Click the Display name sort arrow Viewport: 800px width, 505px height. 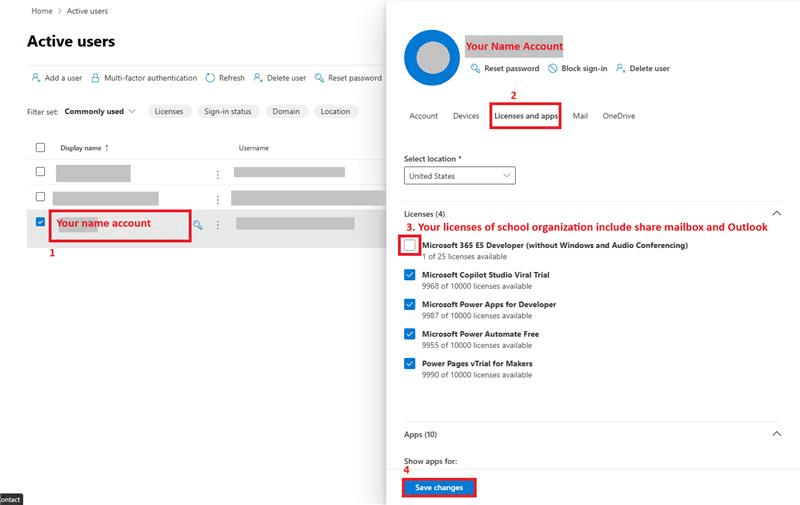coord(107,148)
